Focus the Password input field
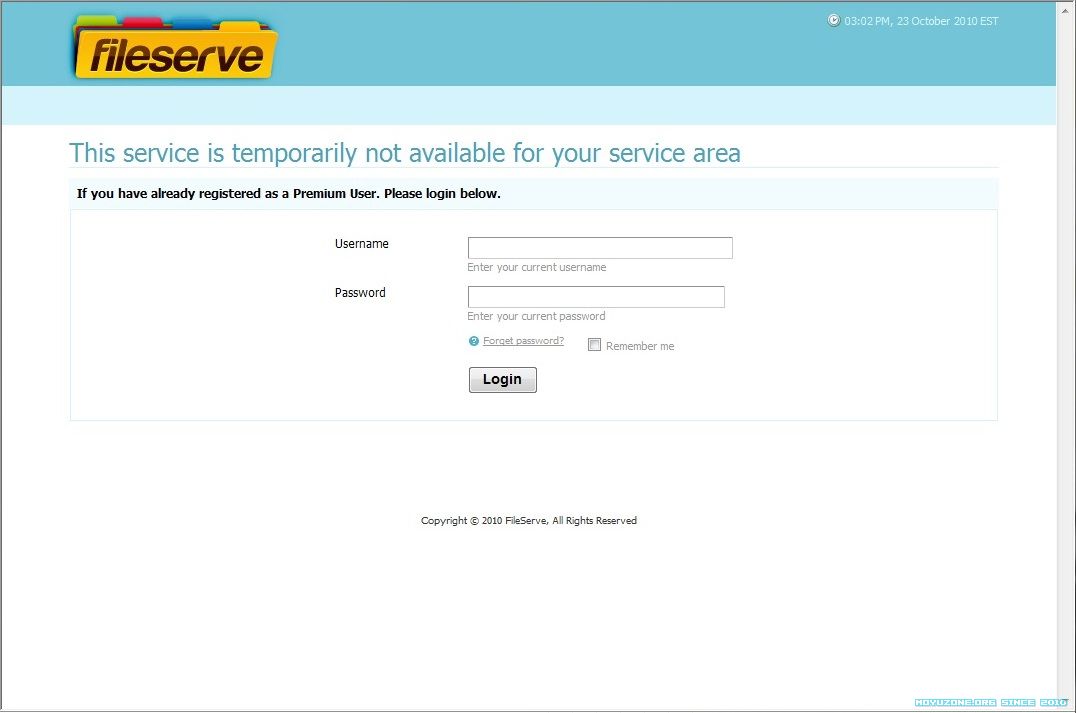1076x713 pixels. (x=596, y=296)
